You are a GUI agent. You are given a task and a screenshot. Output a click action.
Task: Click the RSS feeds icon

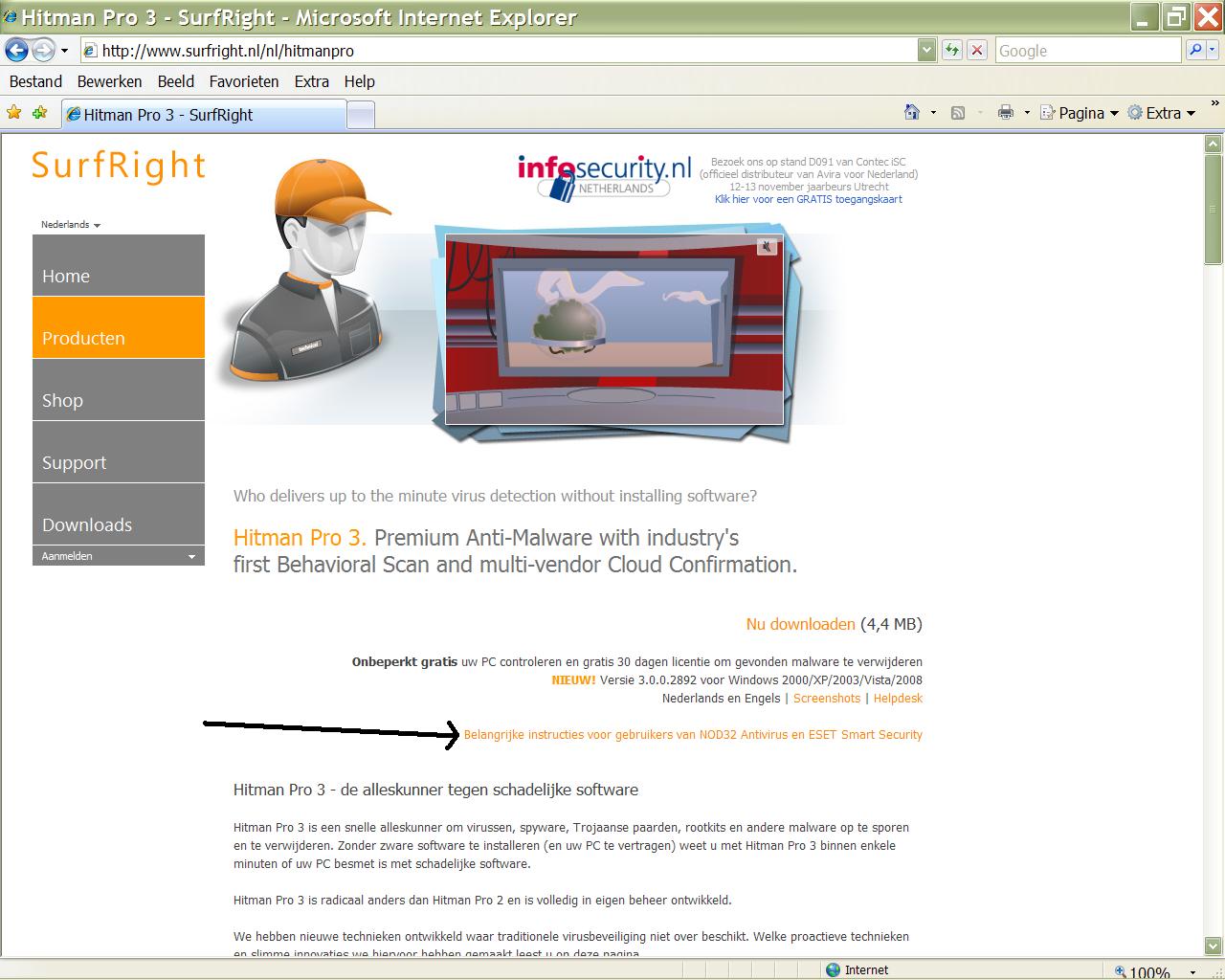(957, 113)
